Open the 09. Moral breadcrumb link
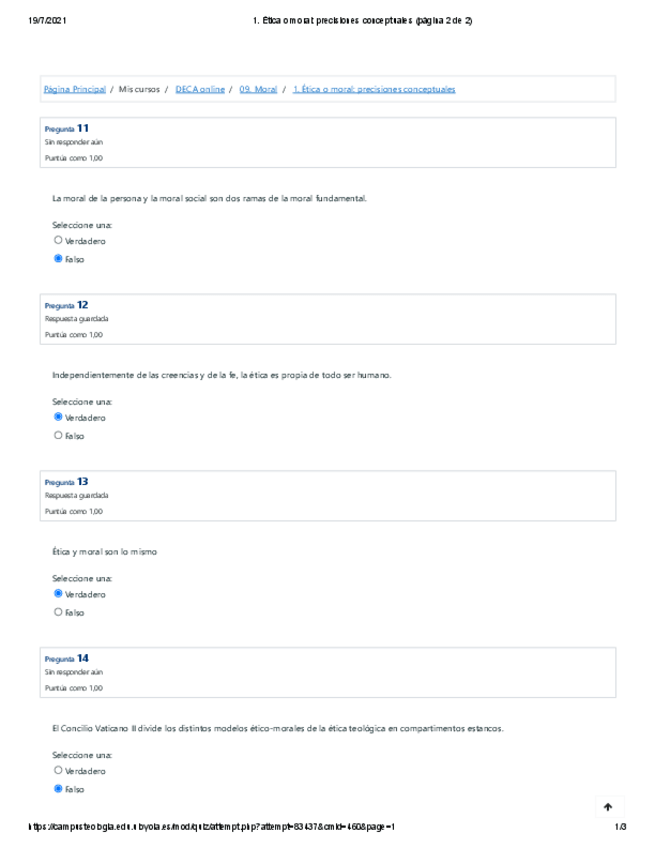Image resolution: width=655 pixels, height=848 pixels. [258, 89]
